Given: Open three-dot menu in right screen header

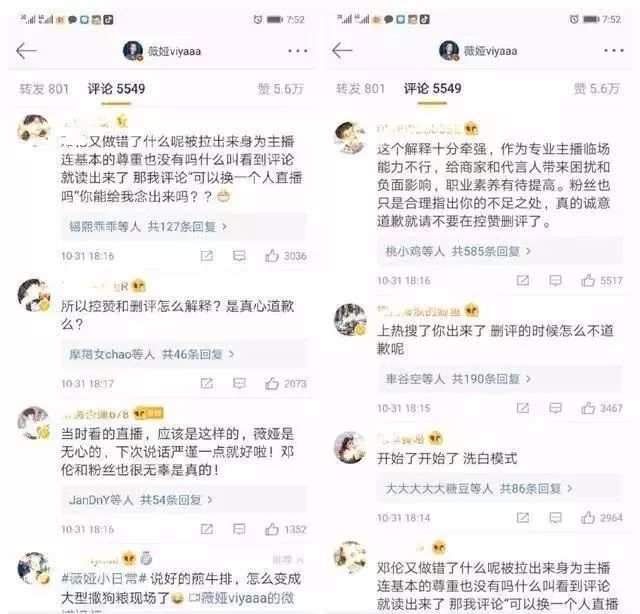Looking at the screenshot, I should [x=613, y=51].
